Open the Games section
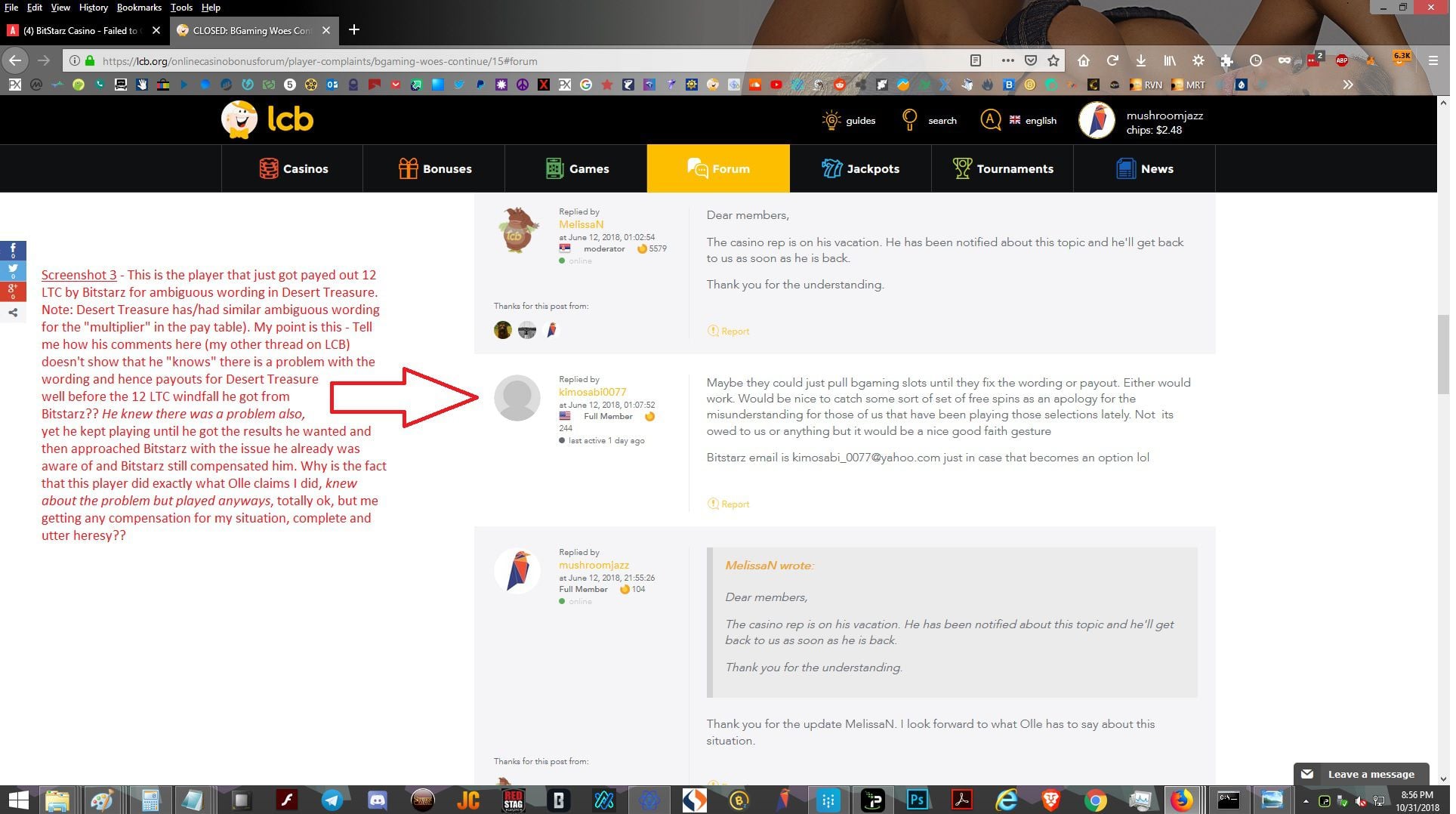Image resolution: width=1456 pixels, height=814 pixels. (x=577, y=169)
